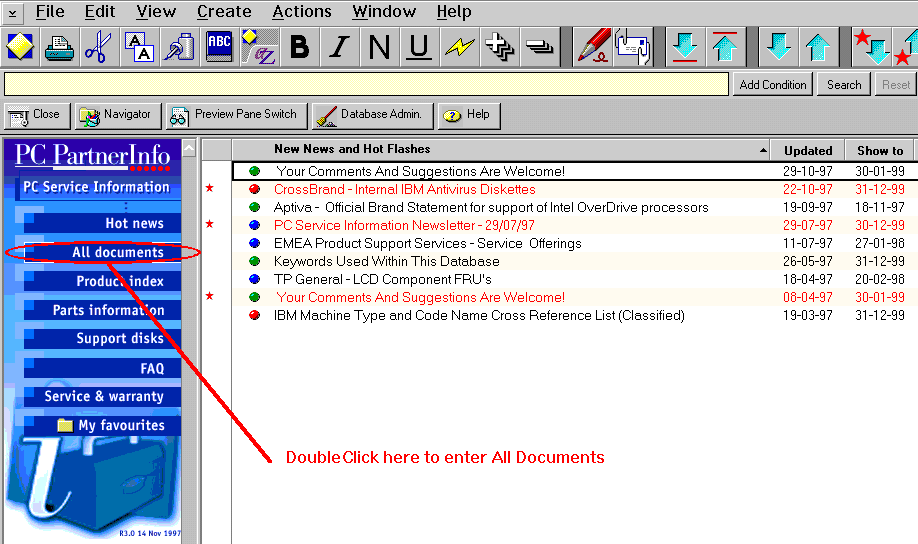Toggle underline text formatting
This screenshot has width=918, height=544.
(x=419, y=47)
